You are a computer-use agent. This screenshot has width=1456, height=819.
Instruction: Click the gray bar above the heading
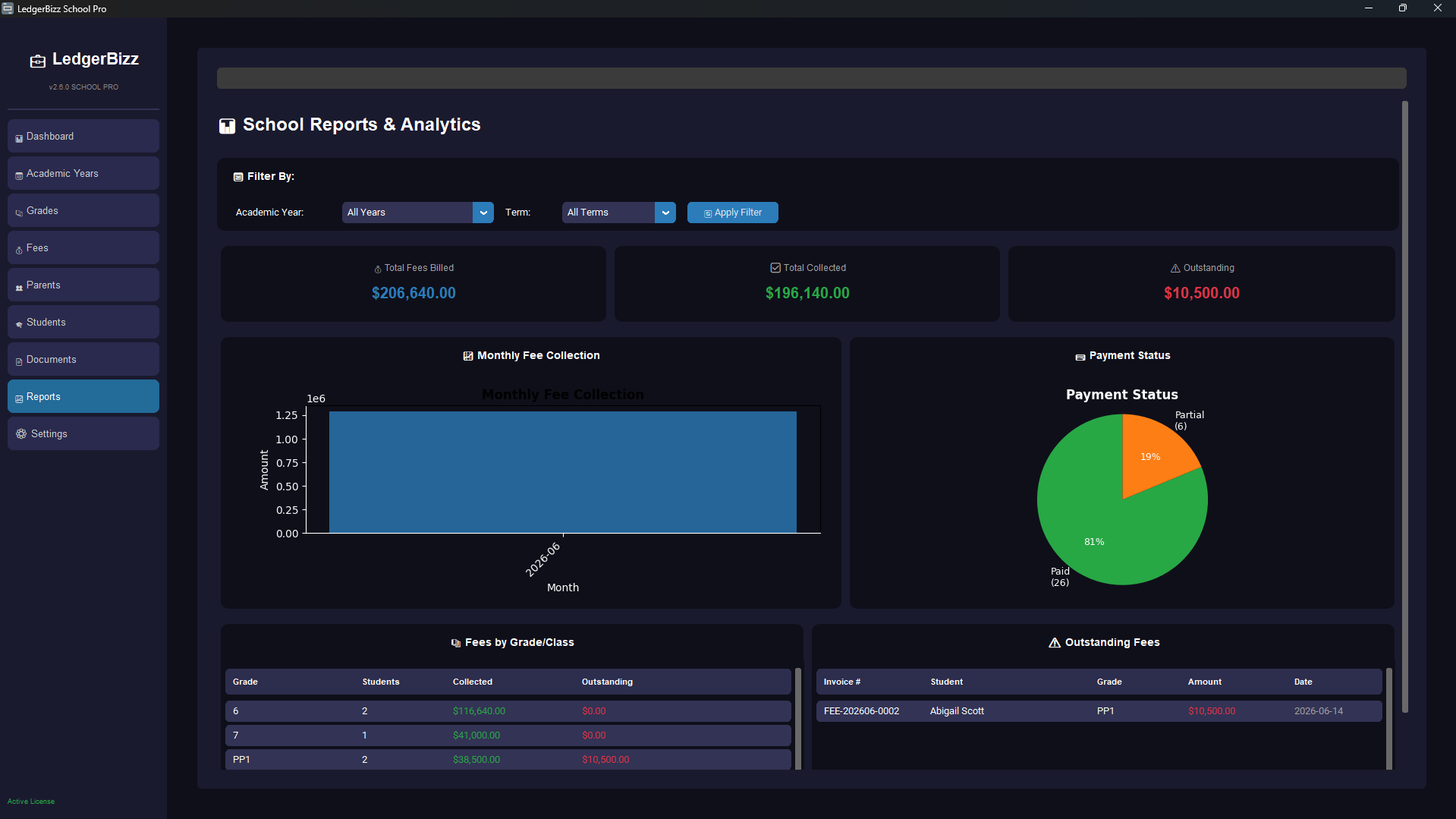point(812,78)
